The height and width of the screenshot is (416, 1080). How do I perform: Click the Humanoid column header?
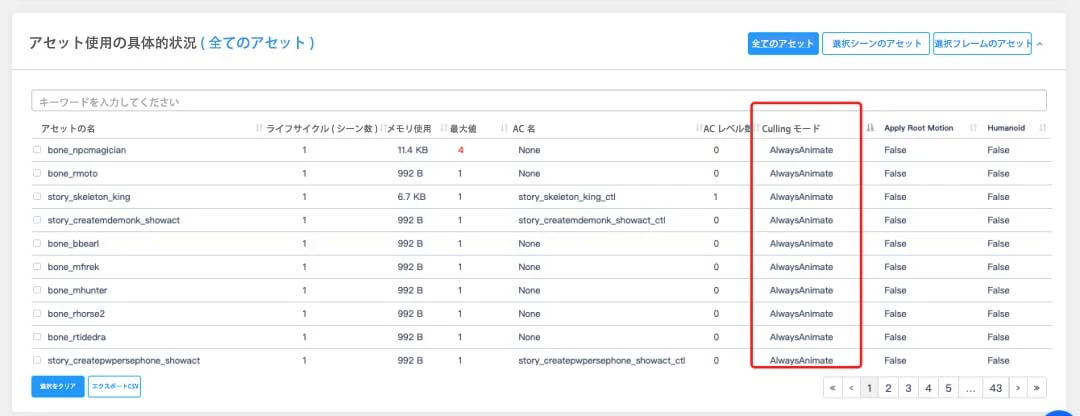[1006, 128]
